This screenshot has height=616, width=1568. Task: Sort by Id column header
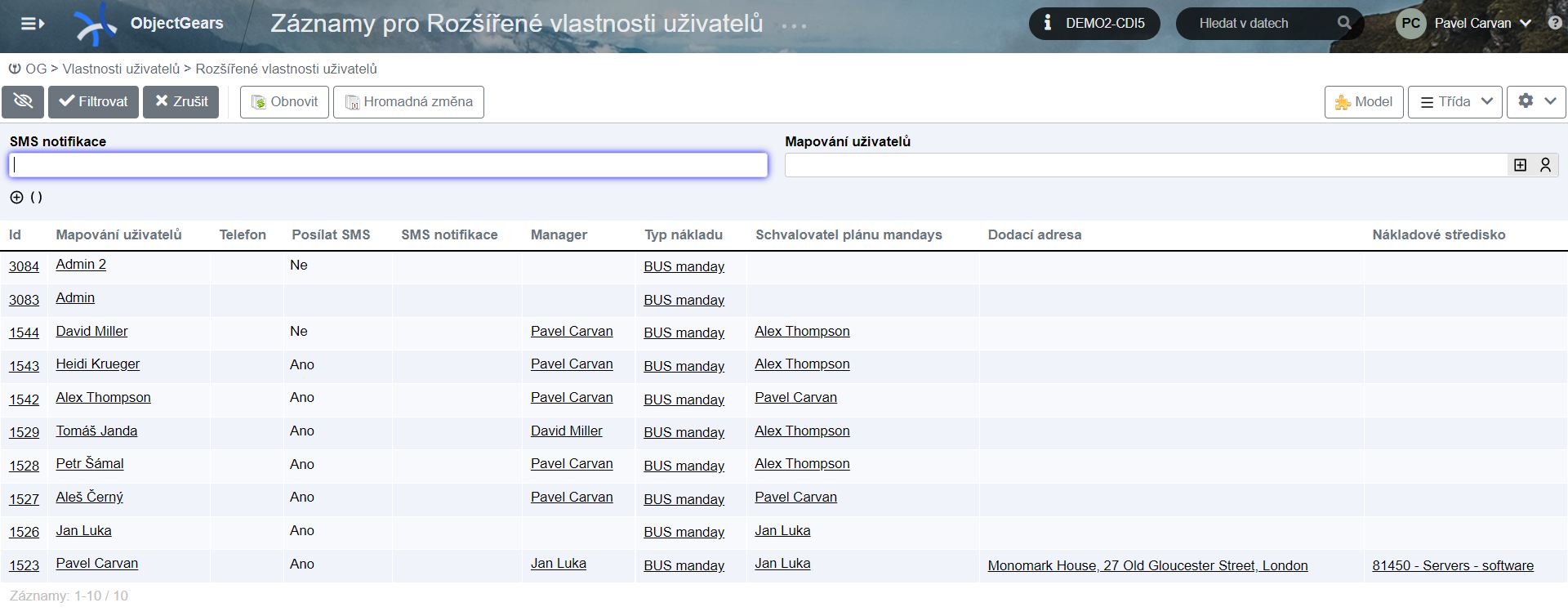(x=15, y=234)
